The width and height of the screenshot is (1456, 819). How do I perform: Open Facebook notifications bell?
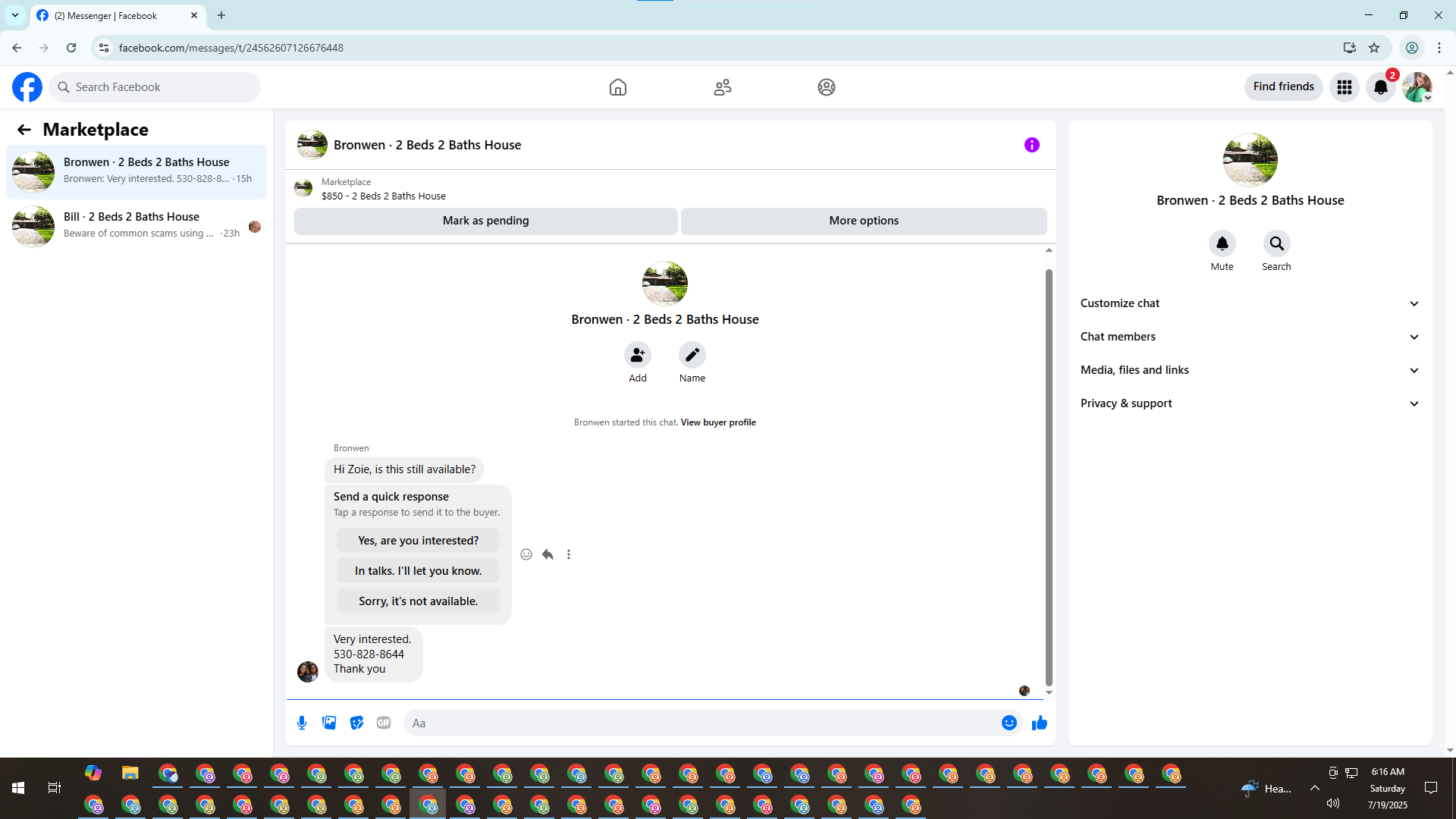[1380, 87]
